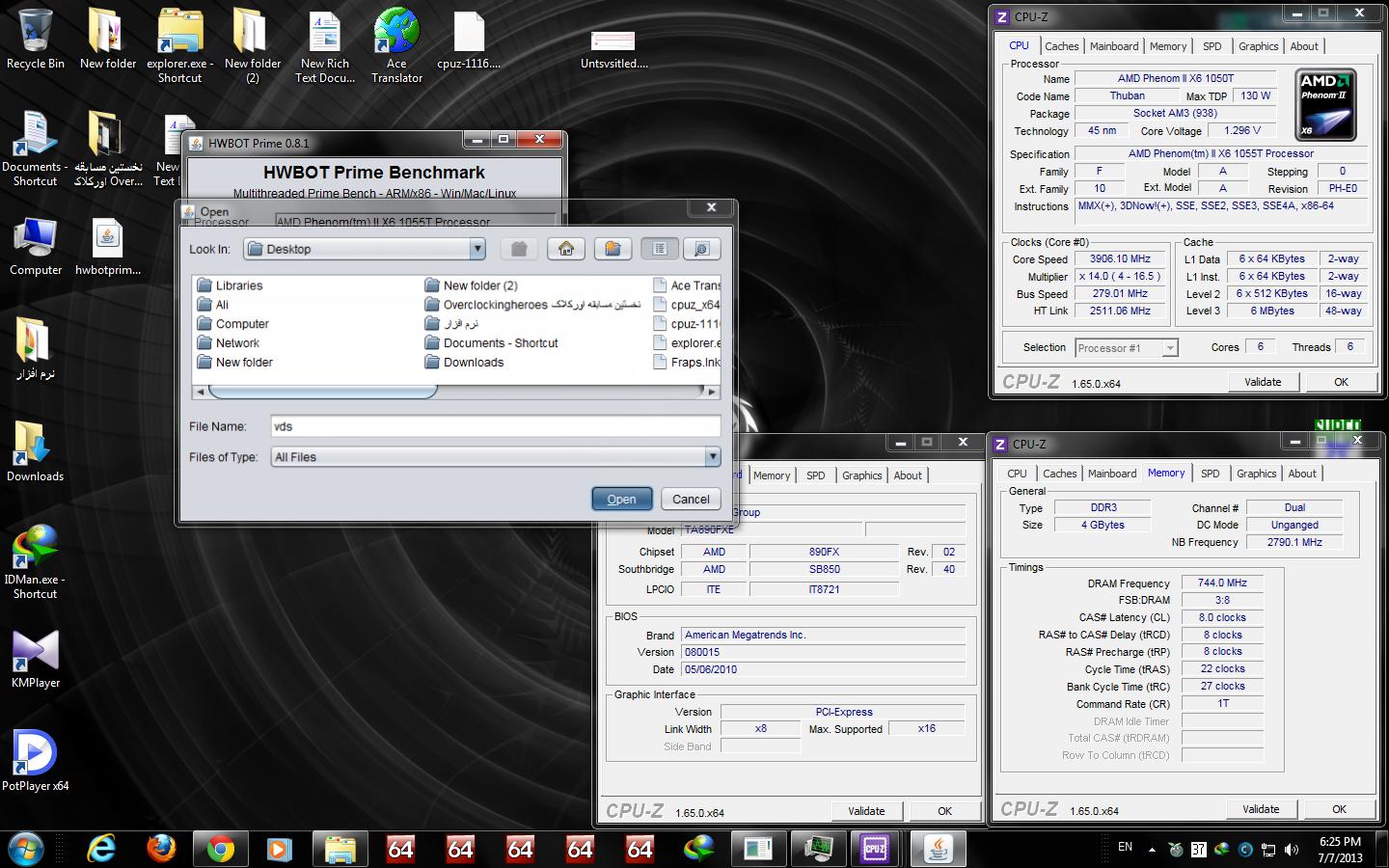Click Validate in the bottom-right CPU-Z window
Viewport: 1389px width, 868px height.
1261,809
